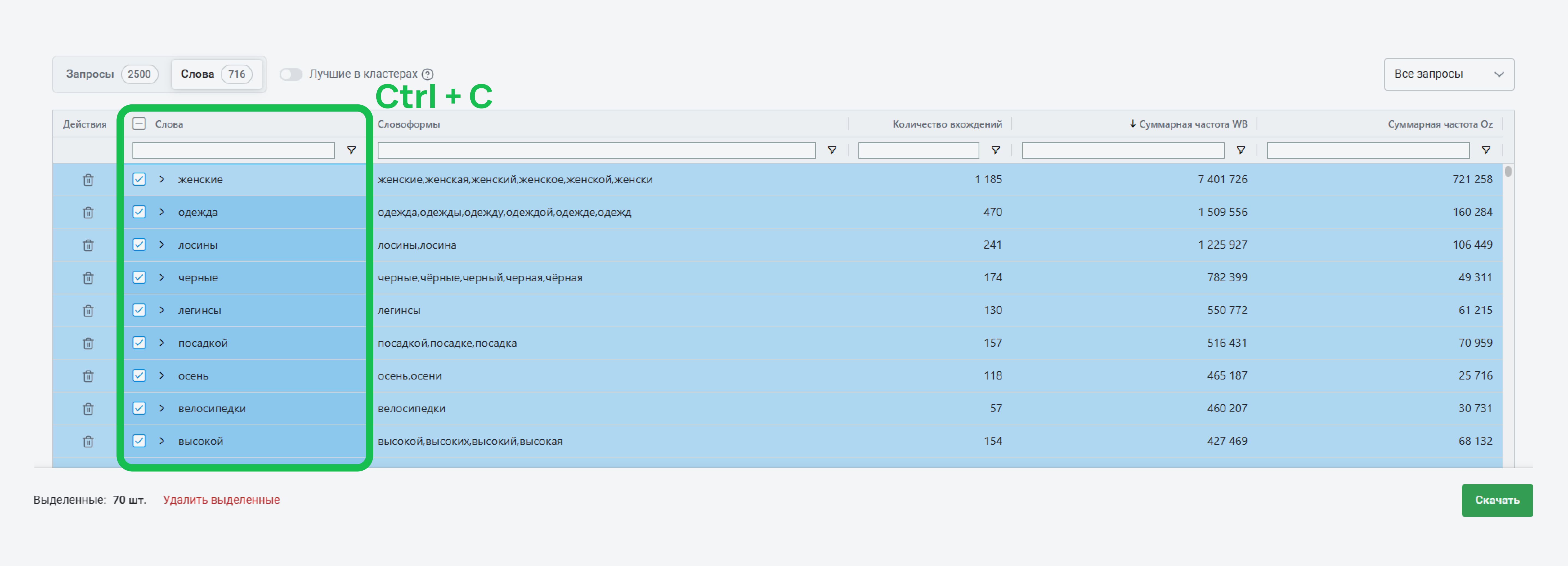The width and height of the screenshot is (1568, 566).
Task: Expand the велосипедки word row
Action: (162, 408)
